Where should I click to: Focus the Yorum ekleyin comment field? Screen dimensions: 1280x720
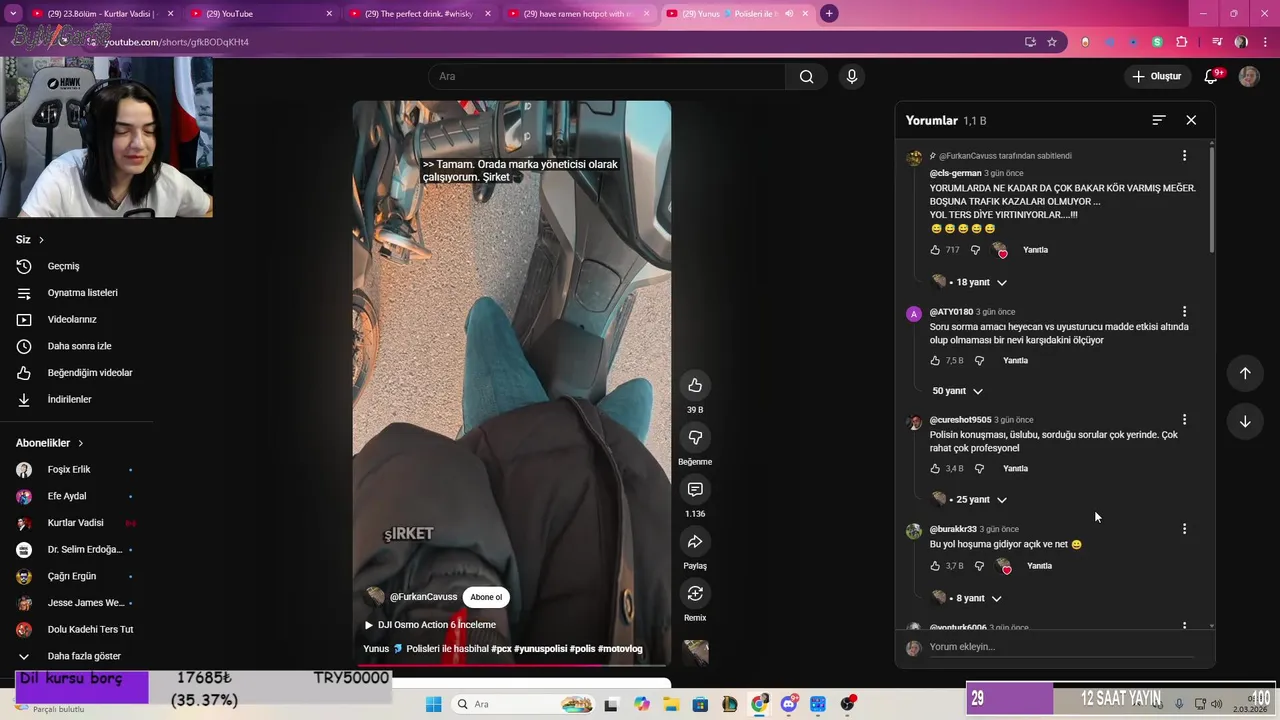coord(1060,647)
